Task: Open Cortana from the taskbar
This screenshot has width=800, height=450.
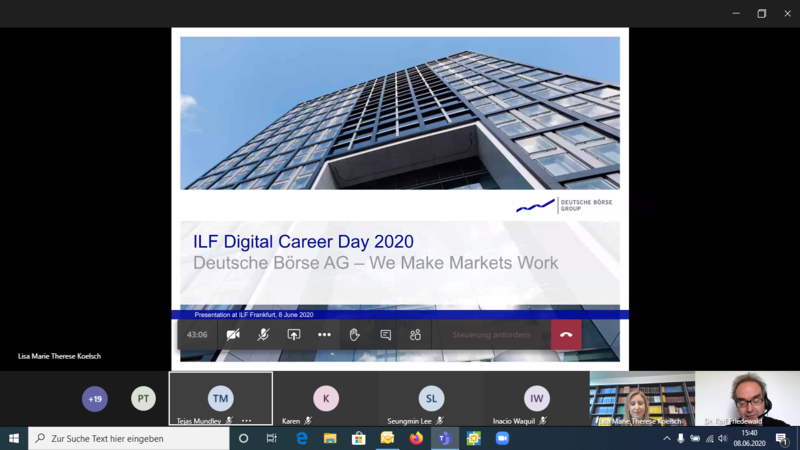Action: 243,438
